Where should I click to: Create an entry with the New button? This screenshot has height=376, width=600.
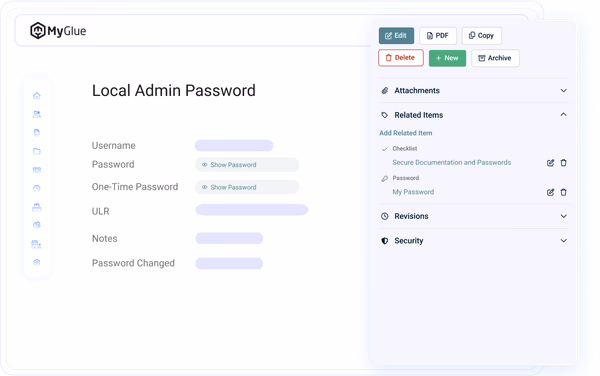coord(447,58)
